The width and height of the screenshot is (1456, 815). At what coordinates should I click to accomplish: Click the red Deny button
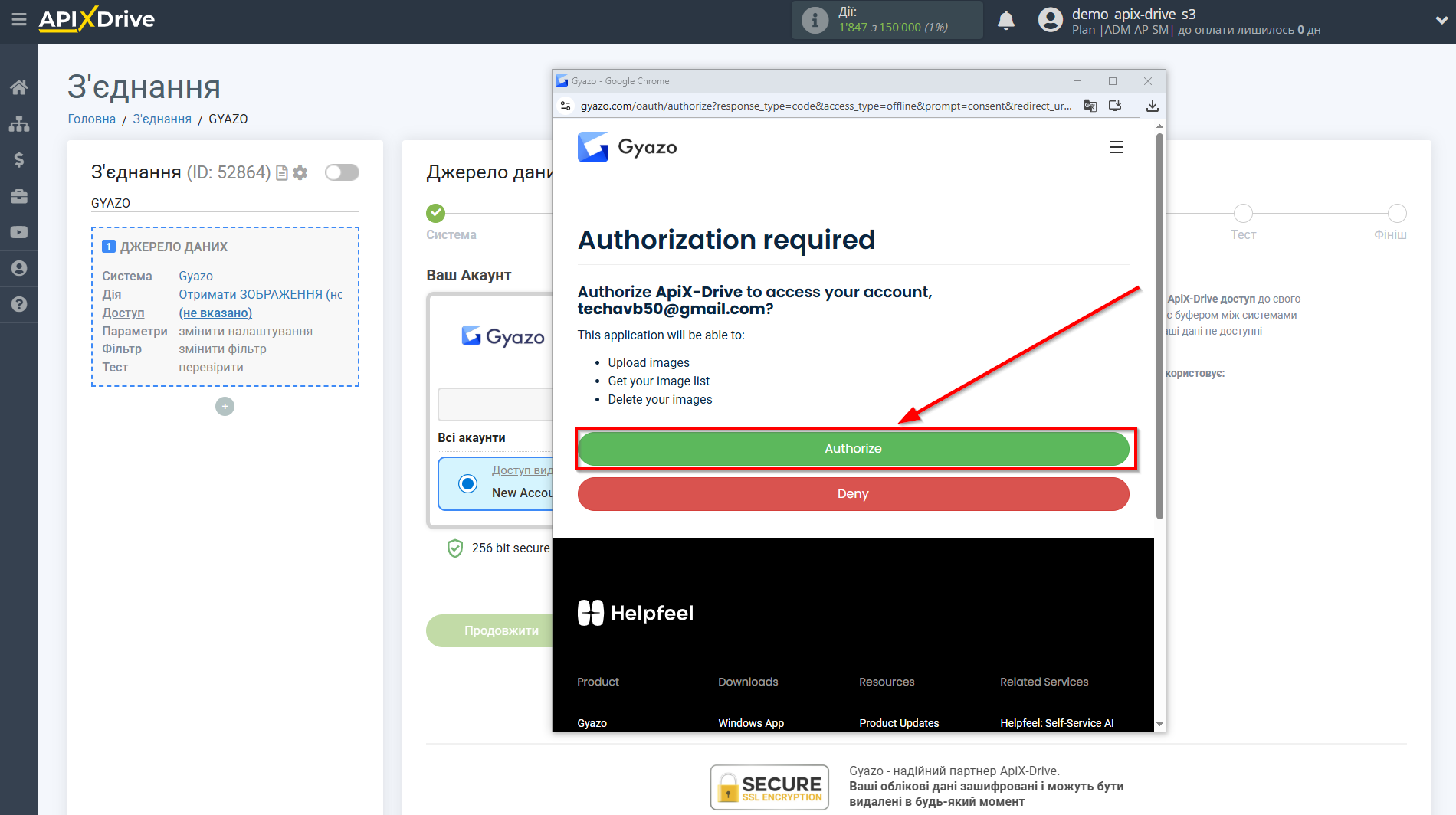click(x=853, y=494)
